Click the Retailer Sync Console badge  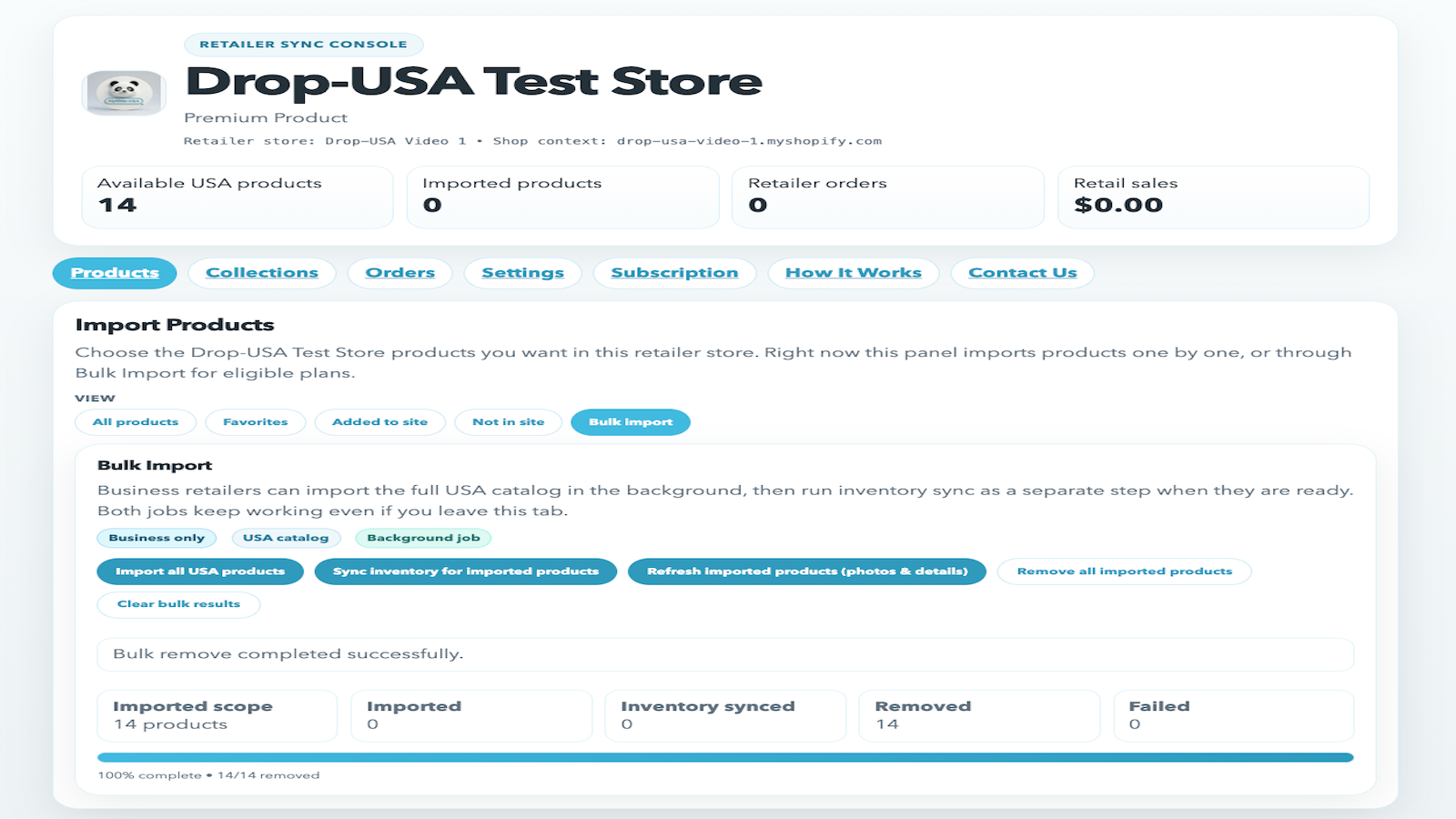tap(304, 45)
